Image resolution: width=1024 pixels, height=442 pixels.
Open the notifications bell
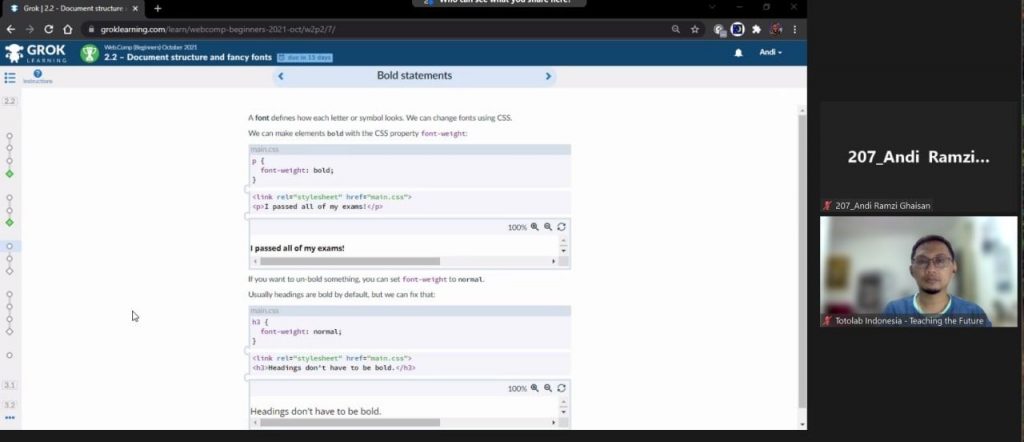coord(738,53)
